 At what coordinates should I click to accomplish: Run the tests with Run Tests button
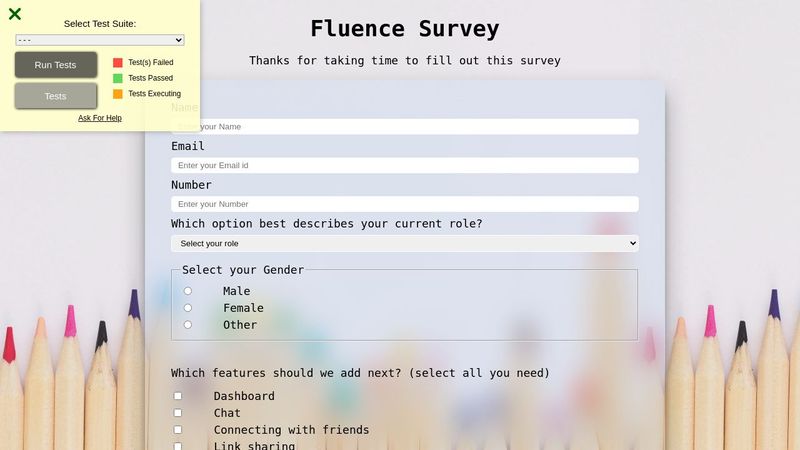click(x=56, y=65)
